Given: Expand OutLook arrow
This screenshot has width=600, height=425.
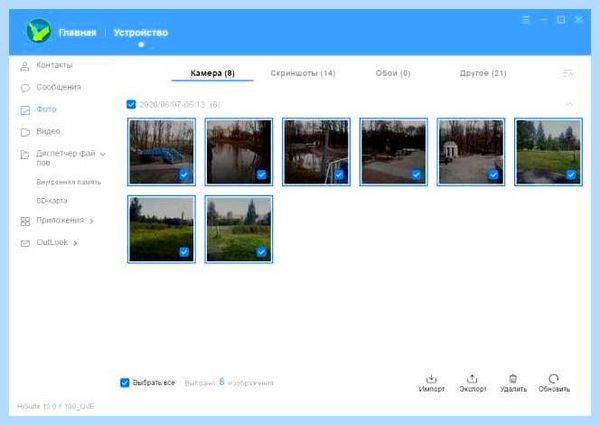Looking at the screenshot, I should click(x=75, y=243).
